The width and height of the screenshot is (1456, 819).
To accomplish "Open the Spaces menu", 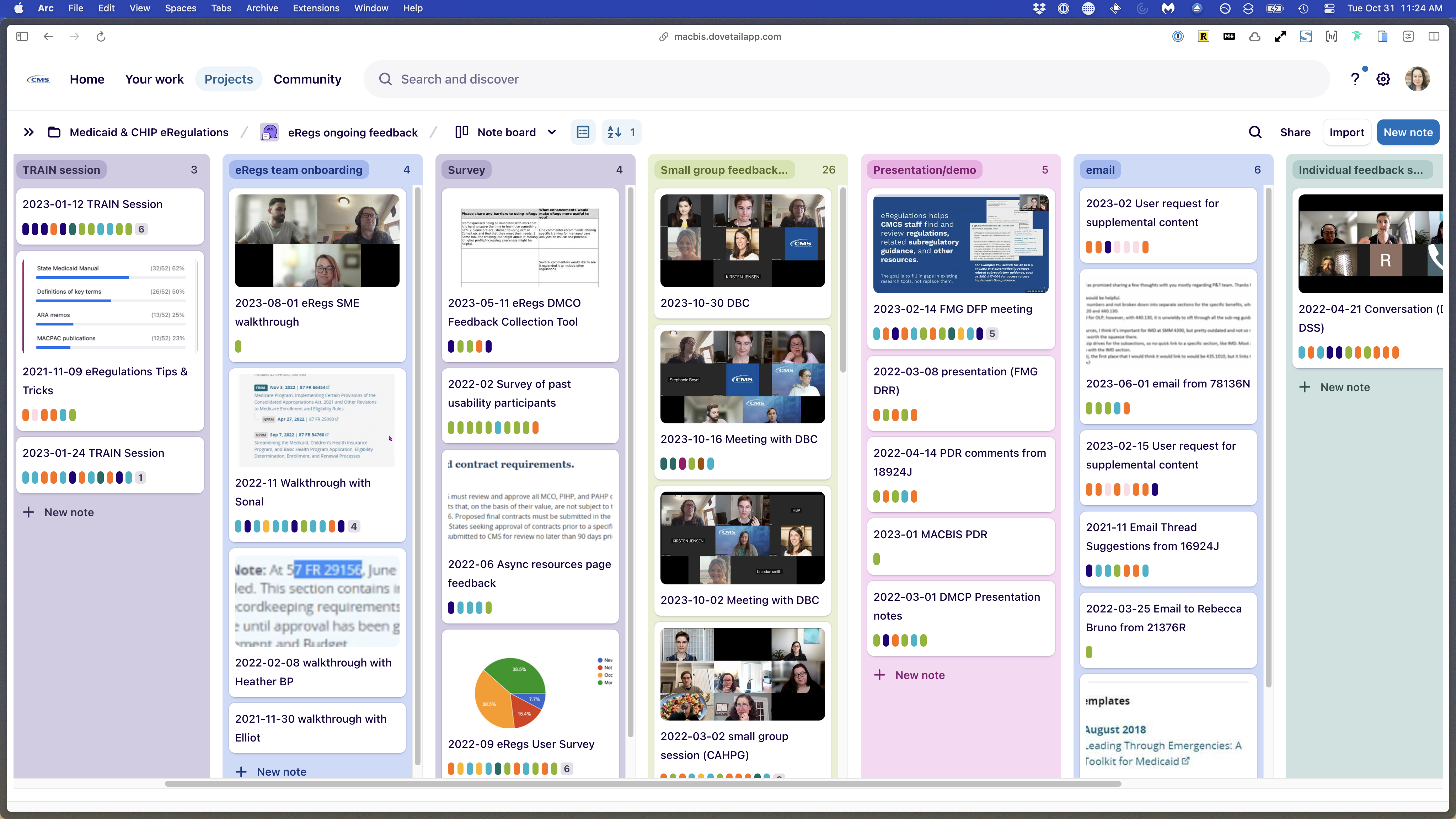I will point(180,9).
